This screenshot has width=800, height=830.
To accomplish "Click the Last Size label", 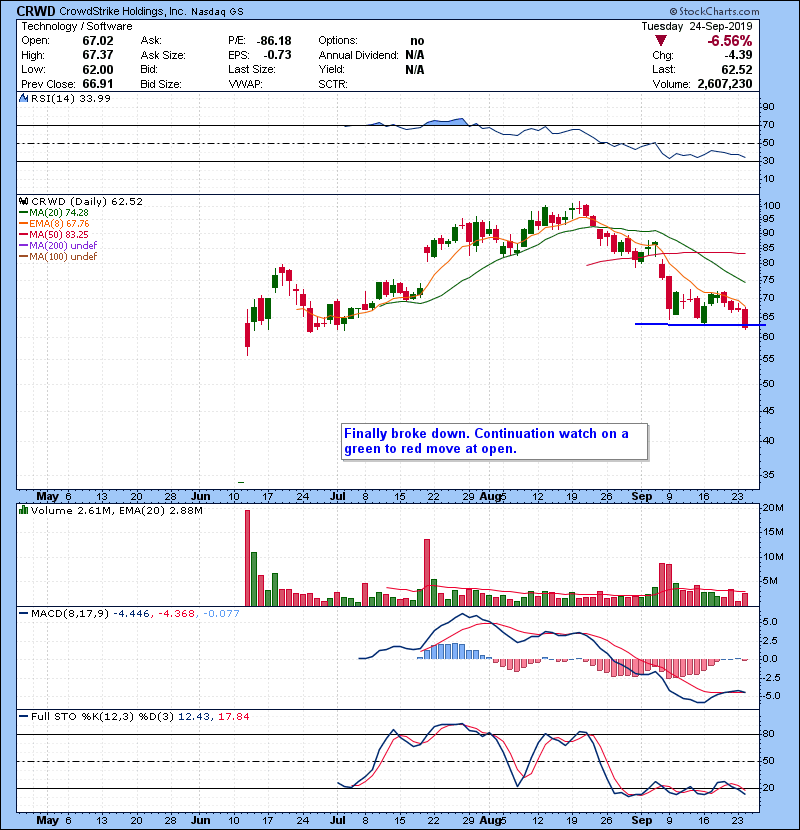I will (x=251, y=69).
